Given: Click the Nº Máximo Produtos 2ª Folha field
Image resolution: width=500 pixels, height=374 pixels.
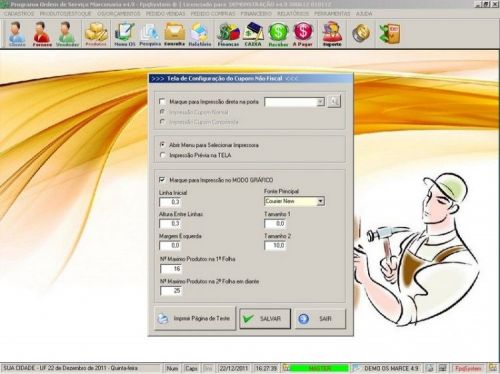Looking at the screenshot, I should pos(171,291).
